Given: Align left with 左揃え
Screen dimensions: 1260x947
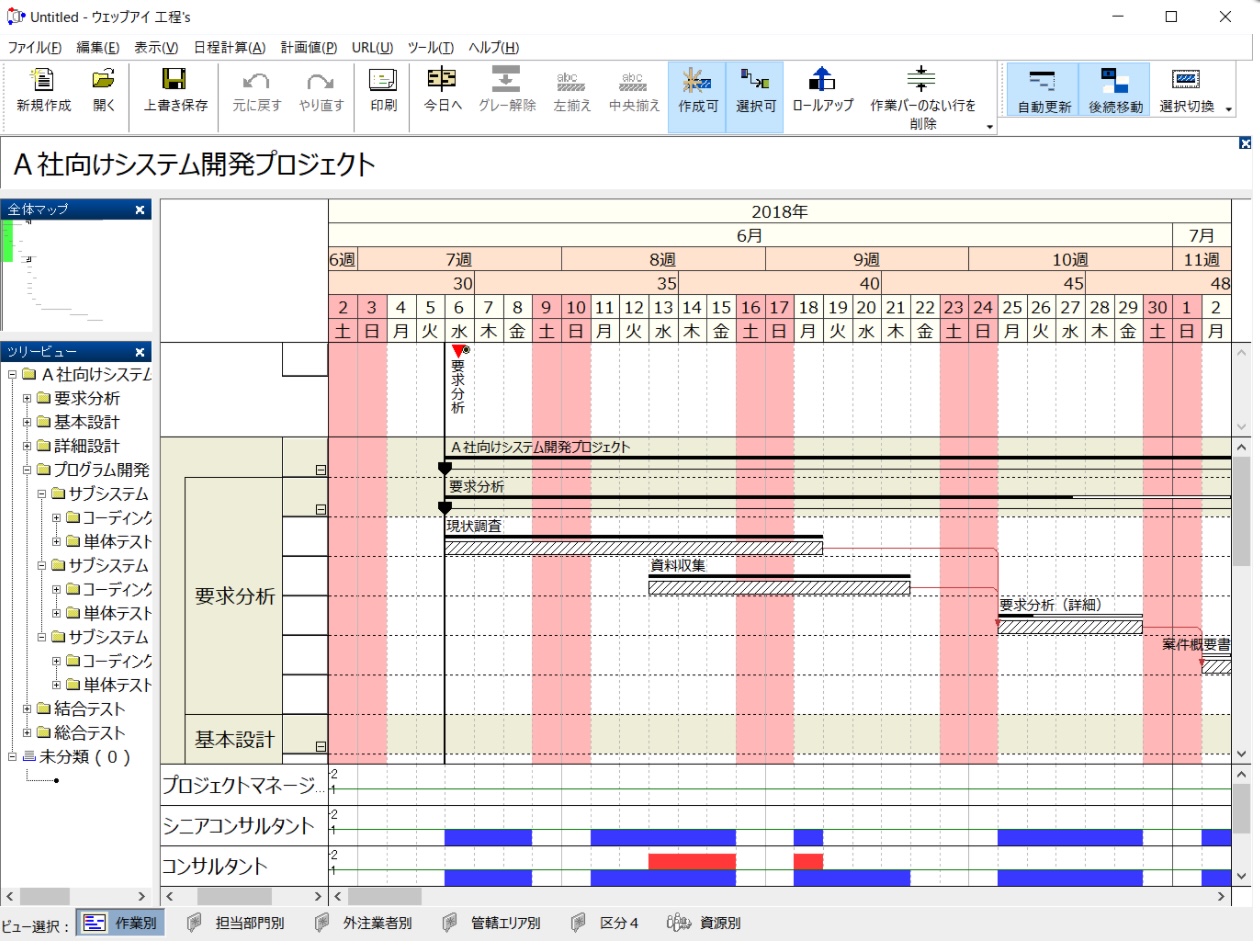Looking at the screenshot, I should coord(572,92).
